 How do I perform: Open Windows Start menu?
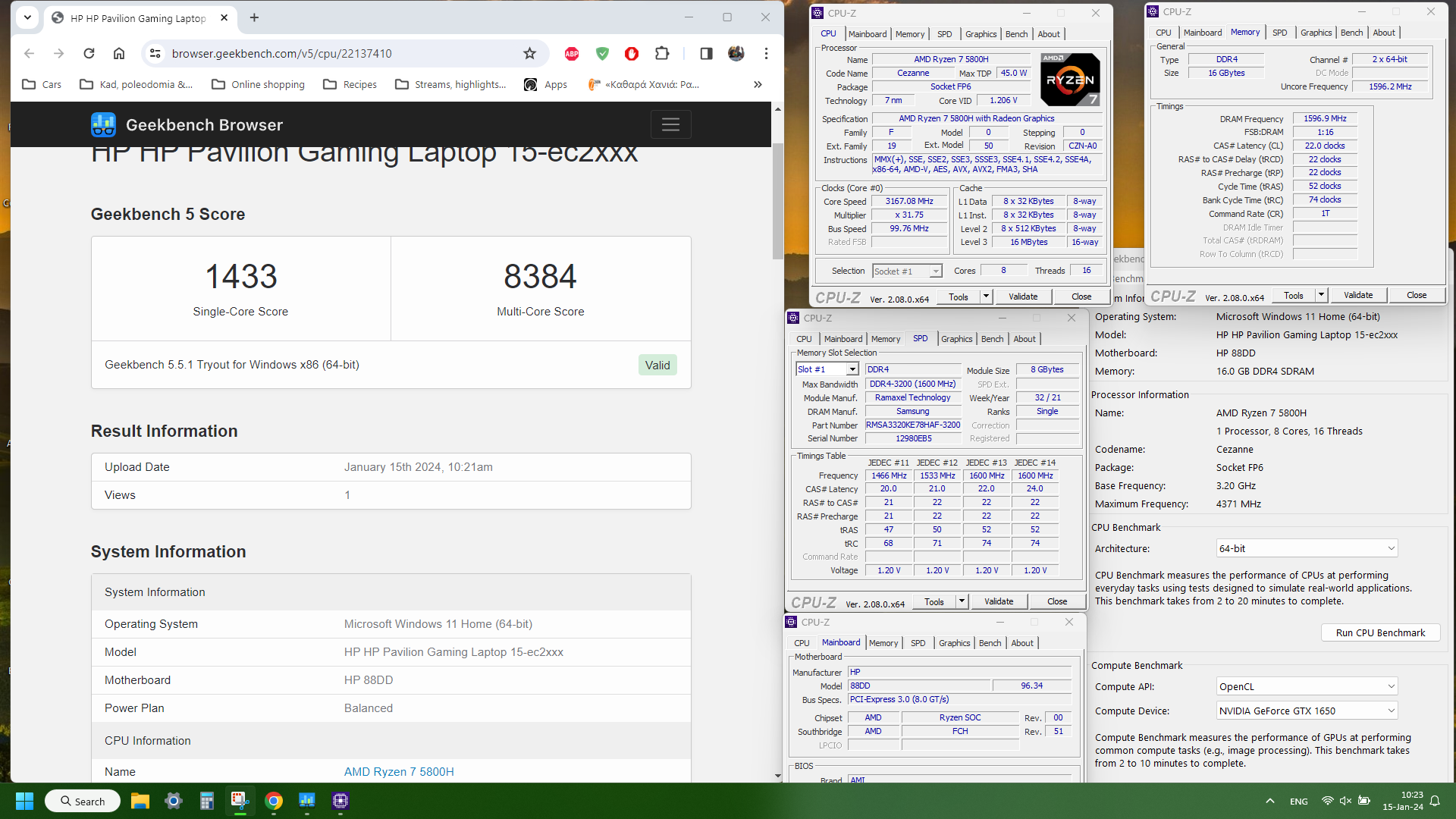(24, 801)
